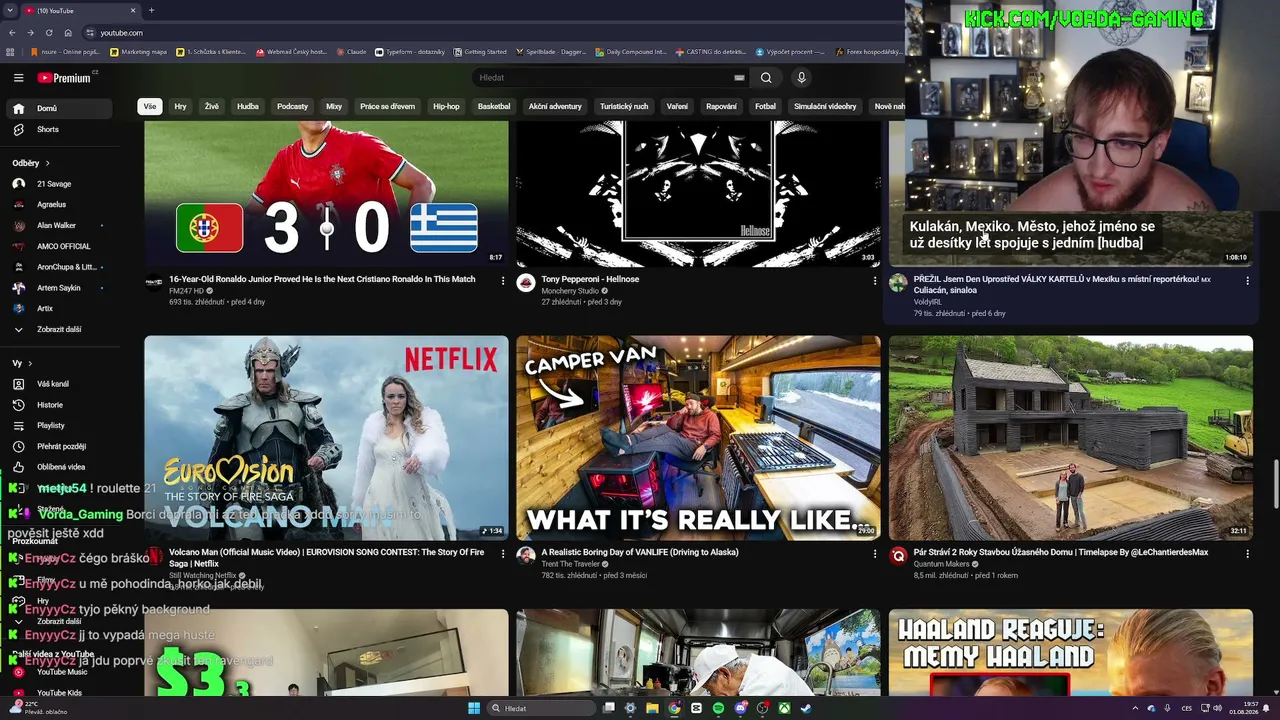This screenshot has height=720, width=1280.
Task: Close the YouTube browser tab
Action: pyautogui.click(x=132, y=10)
